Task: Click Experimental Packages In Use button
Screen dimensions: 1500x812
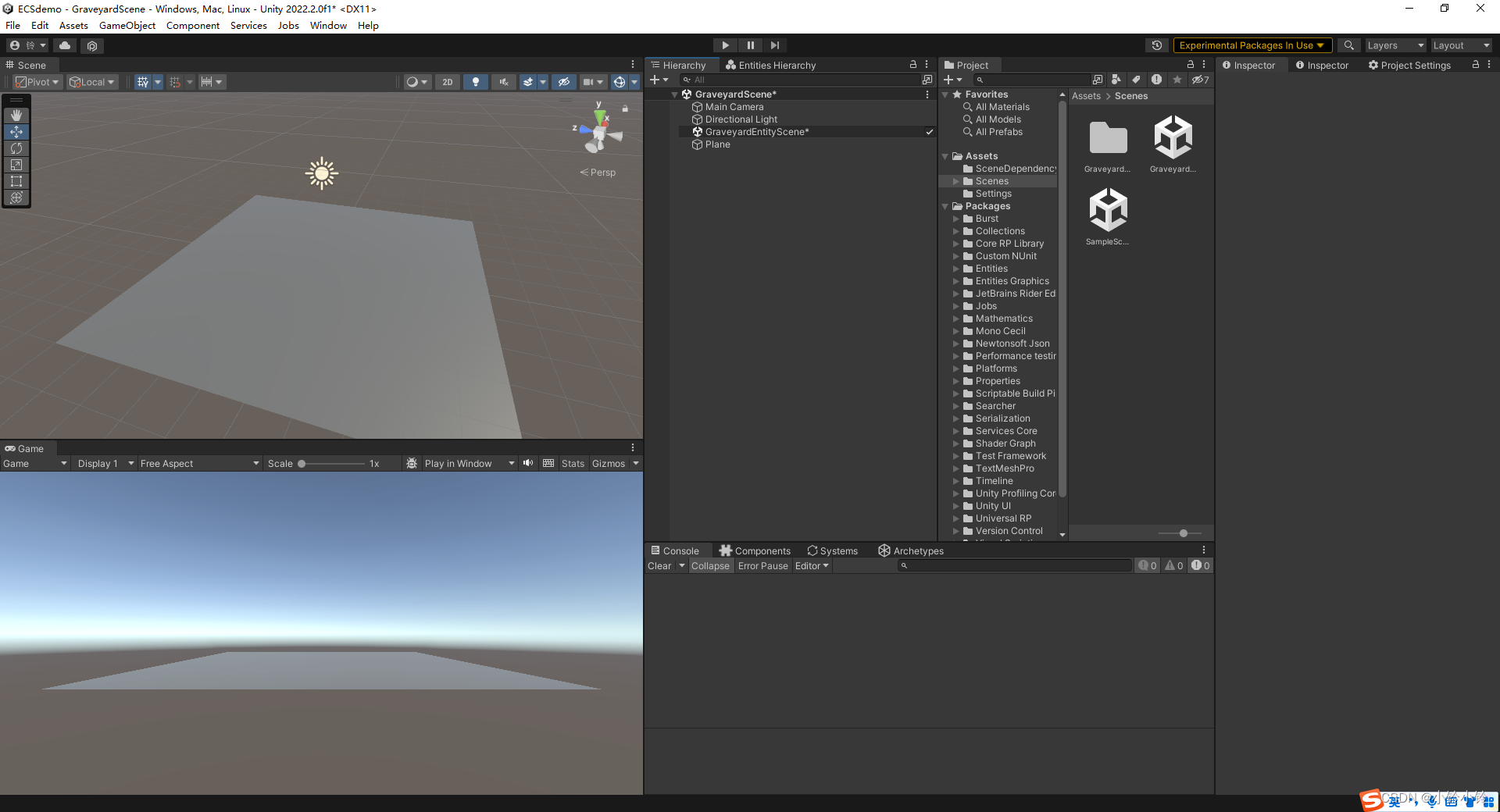Action: point(1252,45)
